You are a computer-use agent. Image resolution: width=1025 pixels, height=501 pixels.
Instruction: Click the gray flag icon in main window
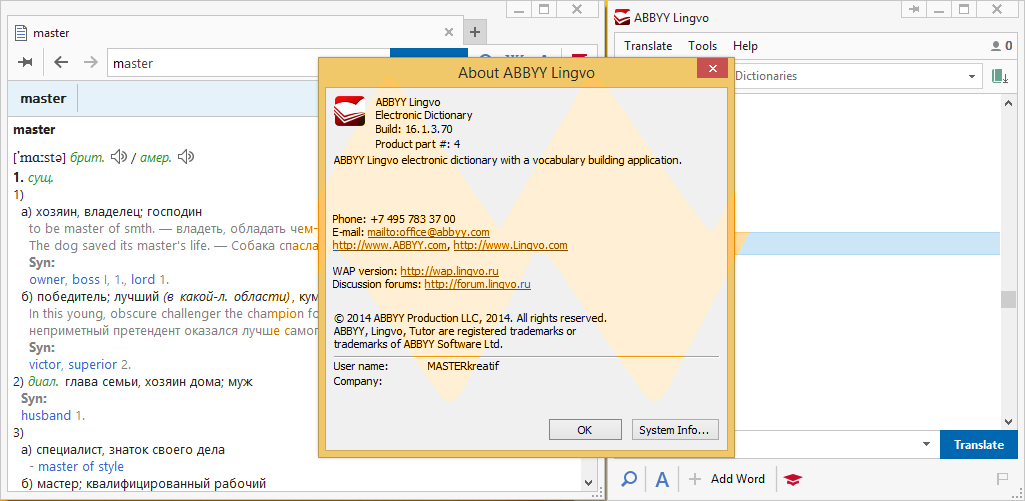(1002, 479)
